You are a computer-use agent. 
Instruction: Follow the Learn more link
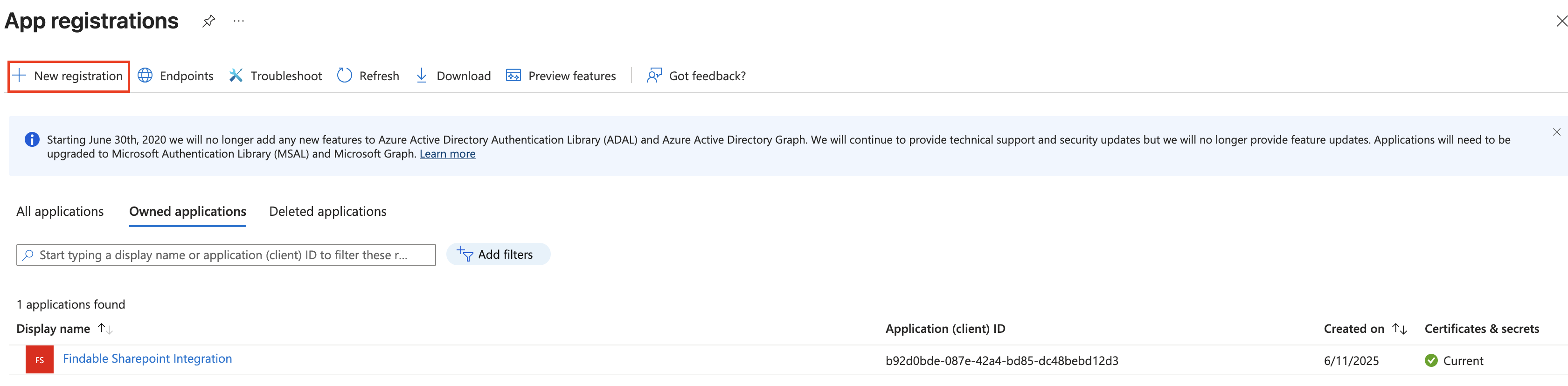[447, 154]
